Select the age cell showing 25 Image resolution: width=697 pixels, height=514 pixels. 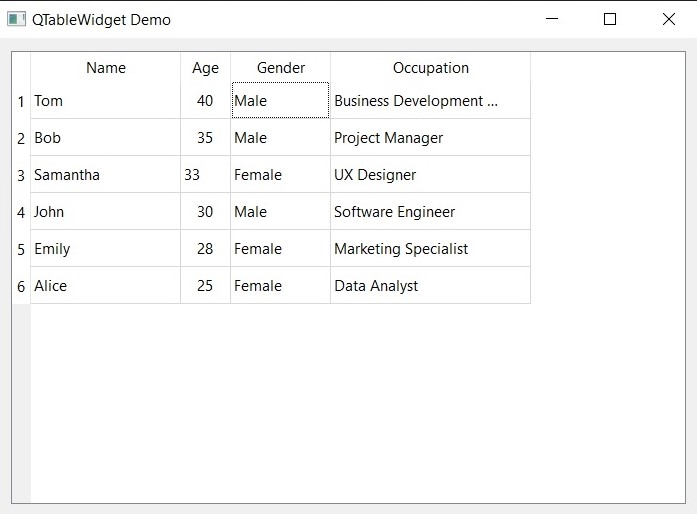point(205,285)
